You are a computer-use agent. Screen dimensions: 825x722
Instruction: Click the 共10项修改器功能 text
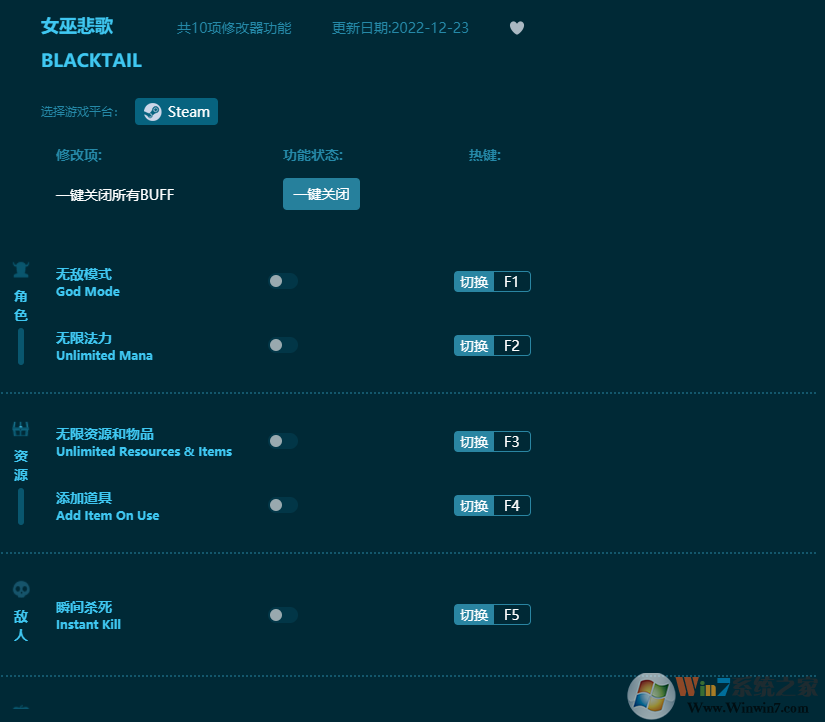(234, 28)
